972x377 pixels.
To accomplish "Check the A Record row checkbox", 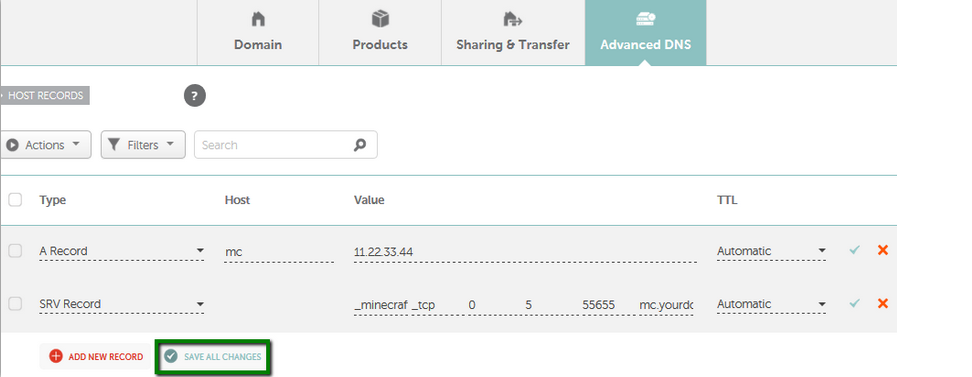I will (x=15, y=251).
